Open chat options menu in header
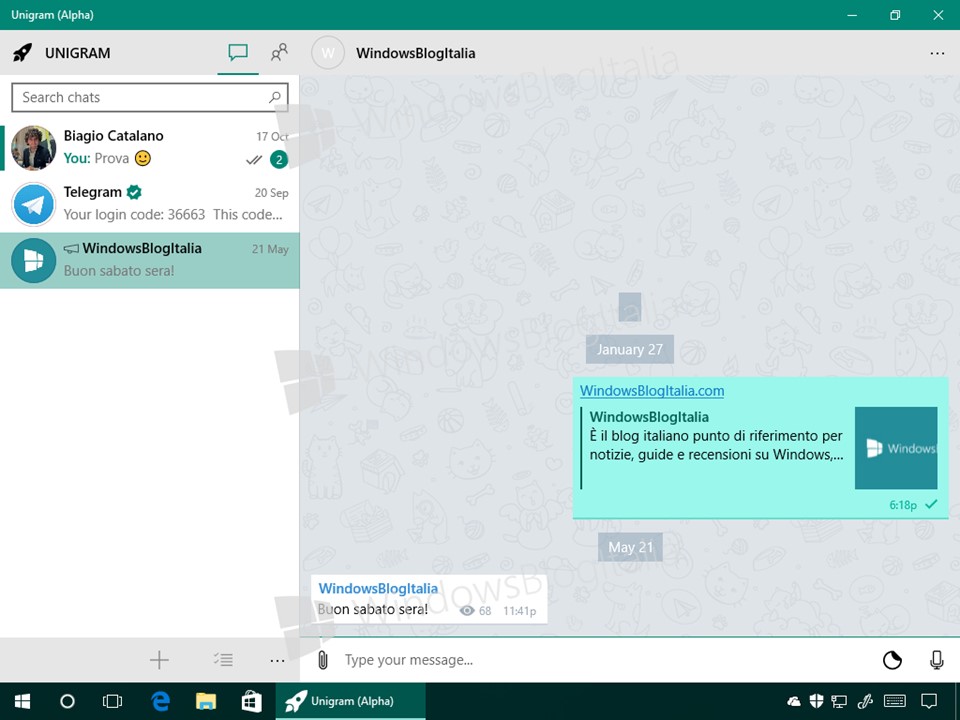 click(937, 53)
